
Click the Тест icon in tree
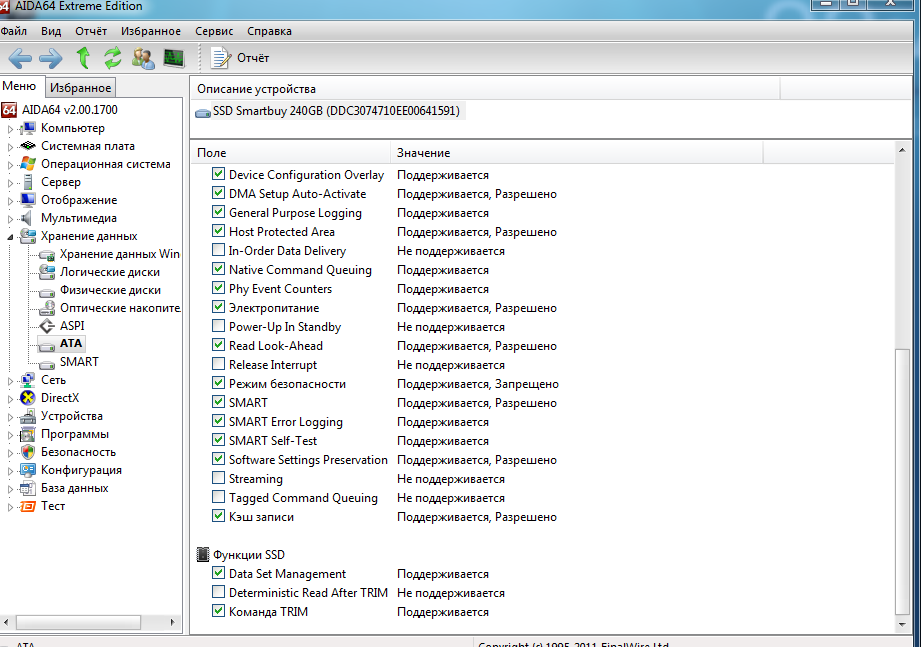[28, 506]
